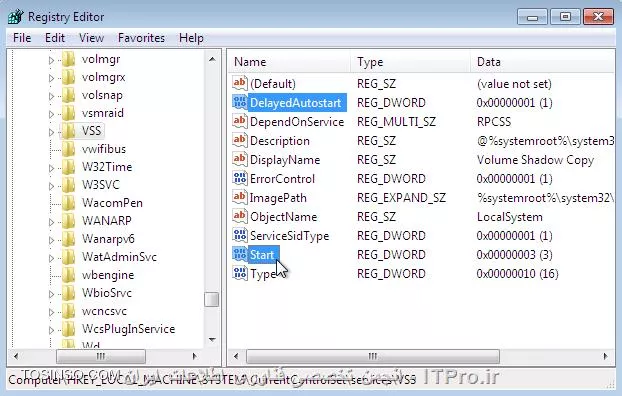This screenshot has height=396, width=622.
Task: Select the wcncsvc tree key
Action: pos(104,311)
